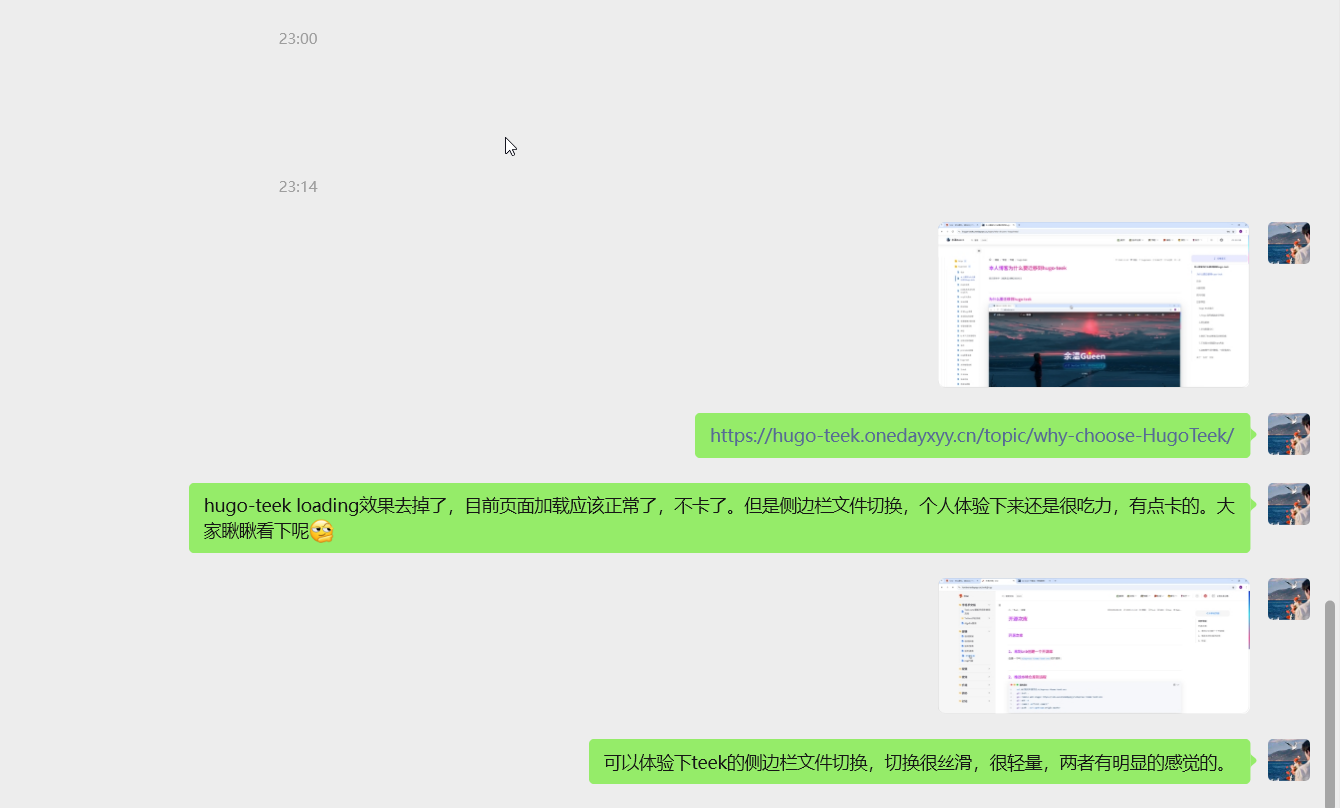Click the 23:00 timestamp label
Screen dimensions: 1340x808
(x=298, y=39)
